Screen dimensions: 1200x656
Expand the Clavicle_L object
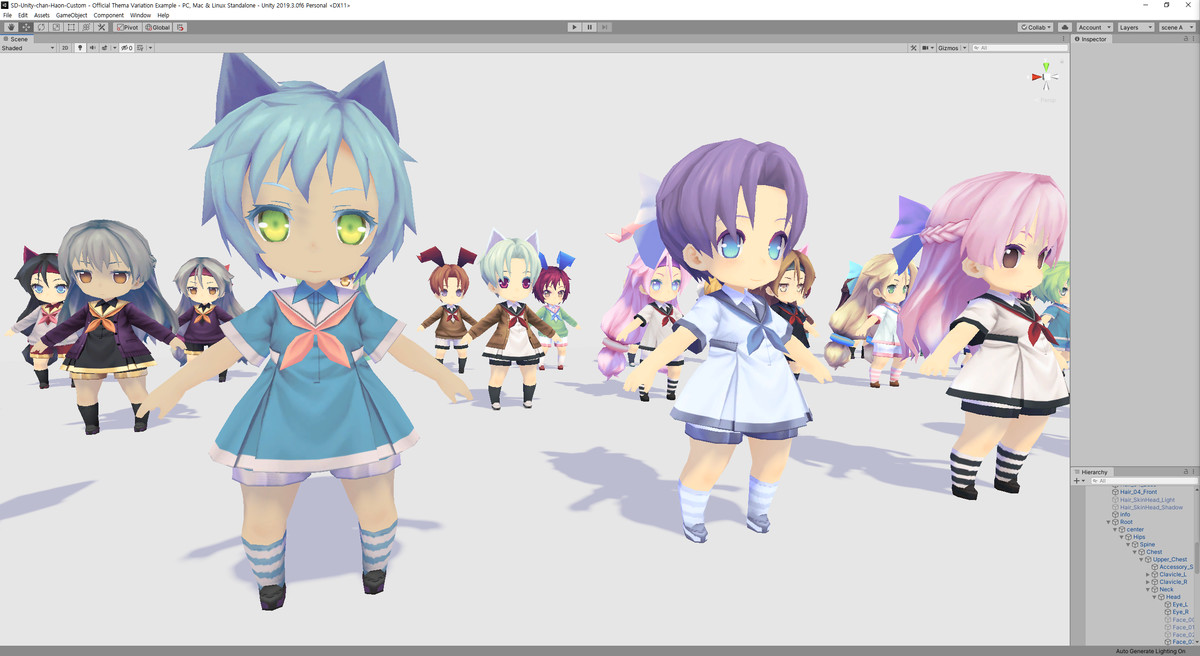coord(1148,575)
